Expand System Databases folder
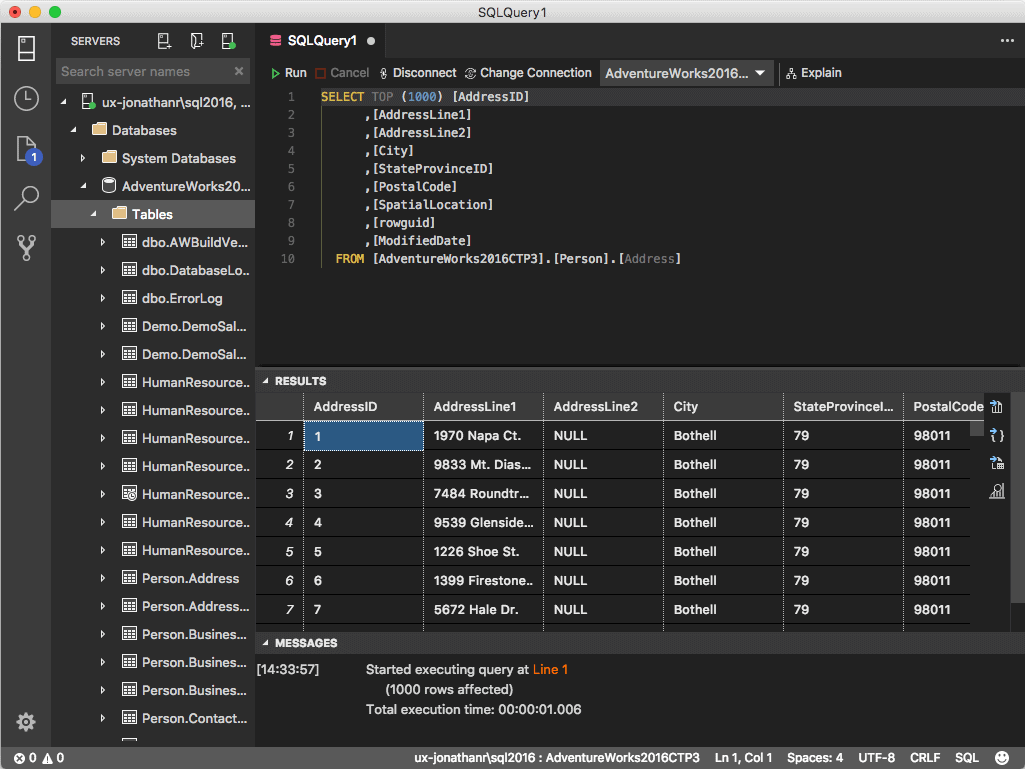Screen dimensions: 1025x769 (83, 158)
